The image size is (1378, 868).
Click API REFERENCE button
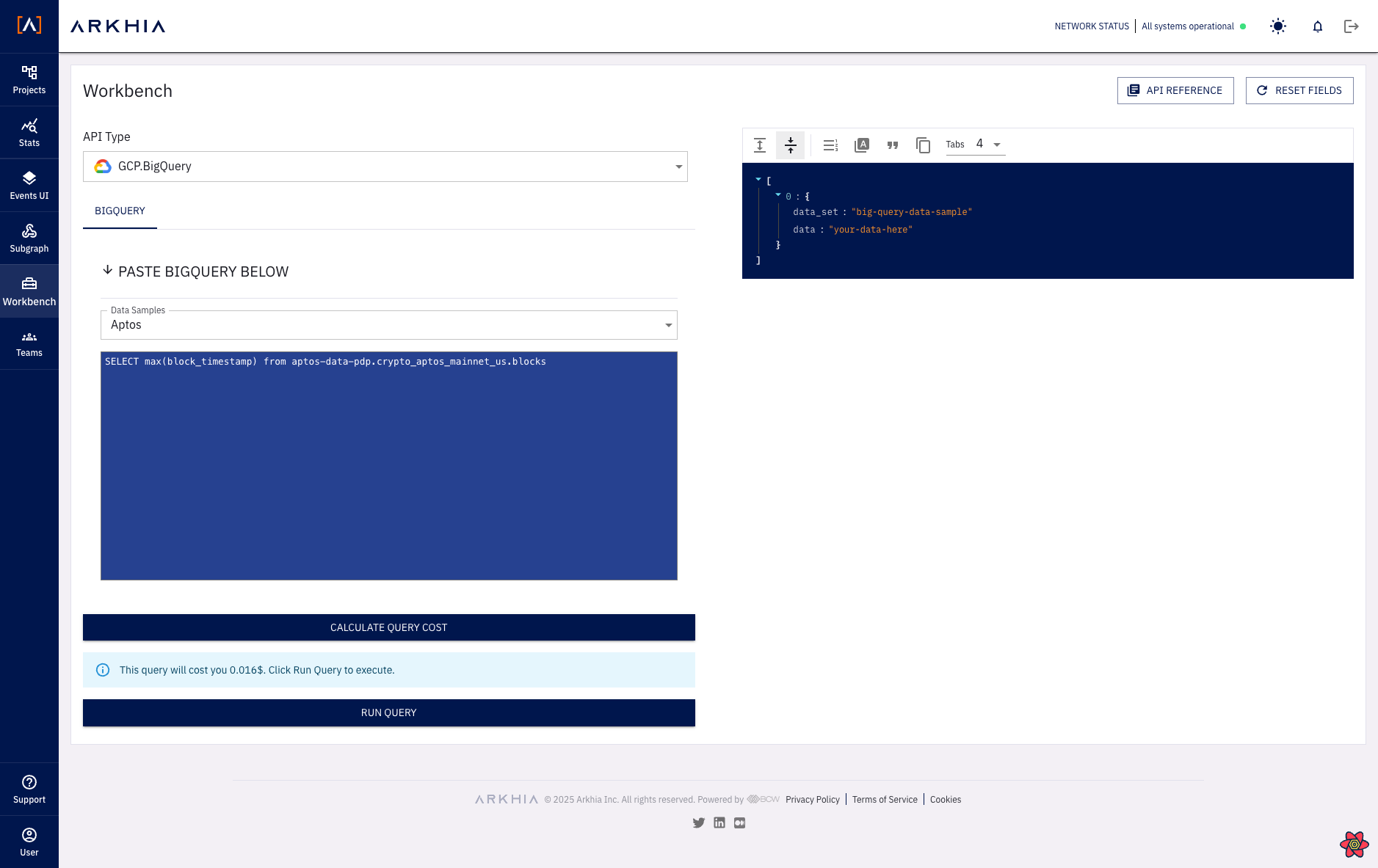(x=1175, y=90)
